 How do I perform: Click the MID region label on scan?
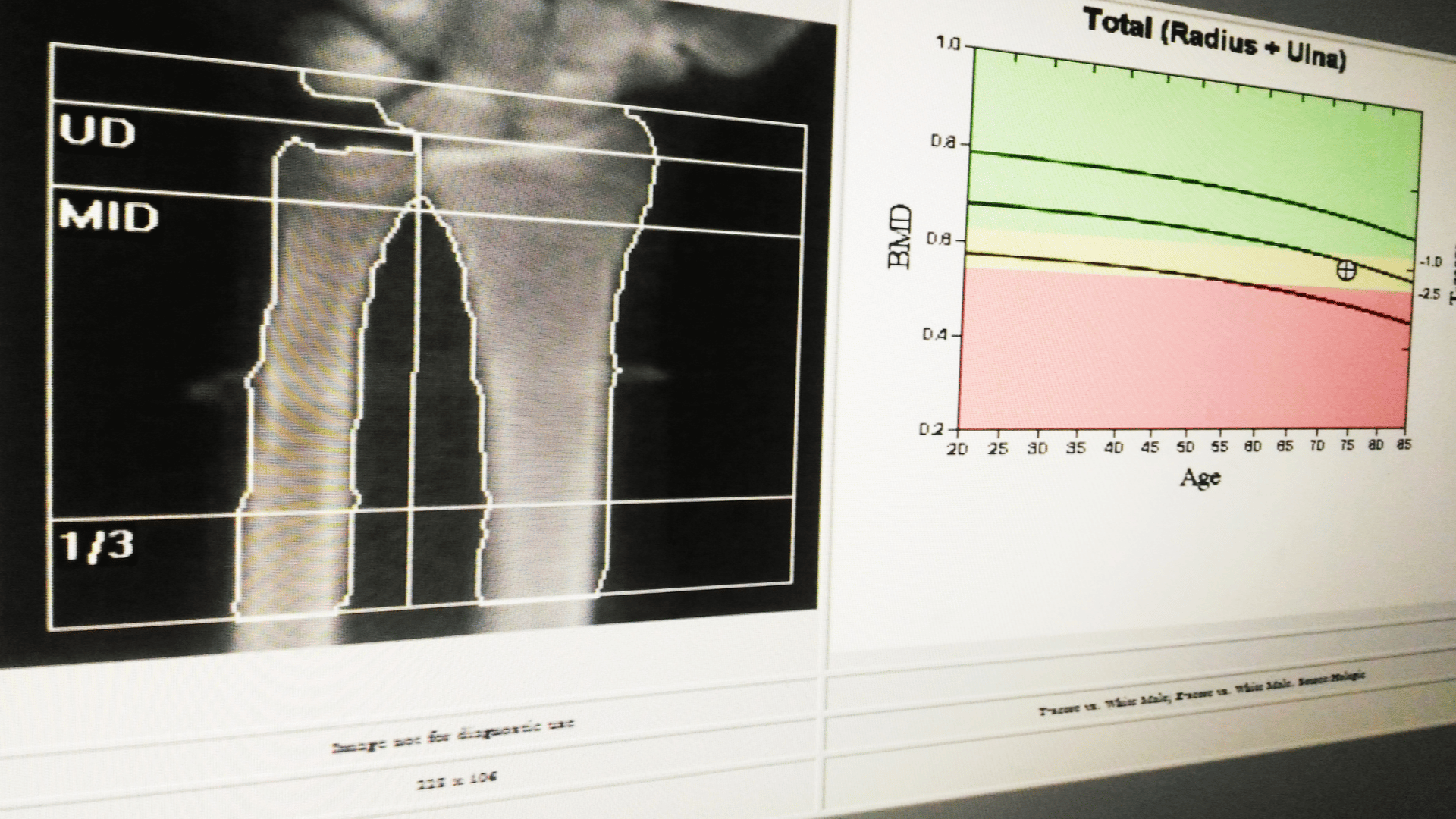108,218
